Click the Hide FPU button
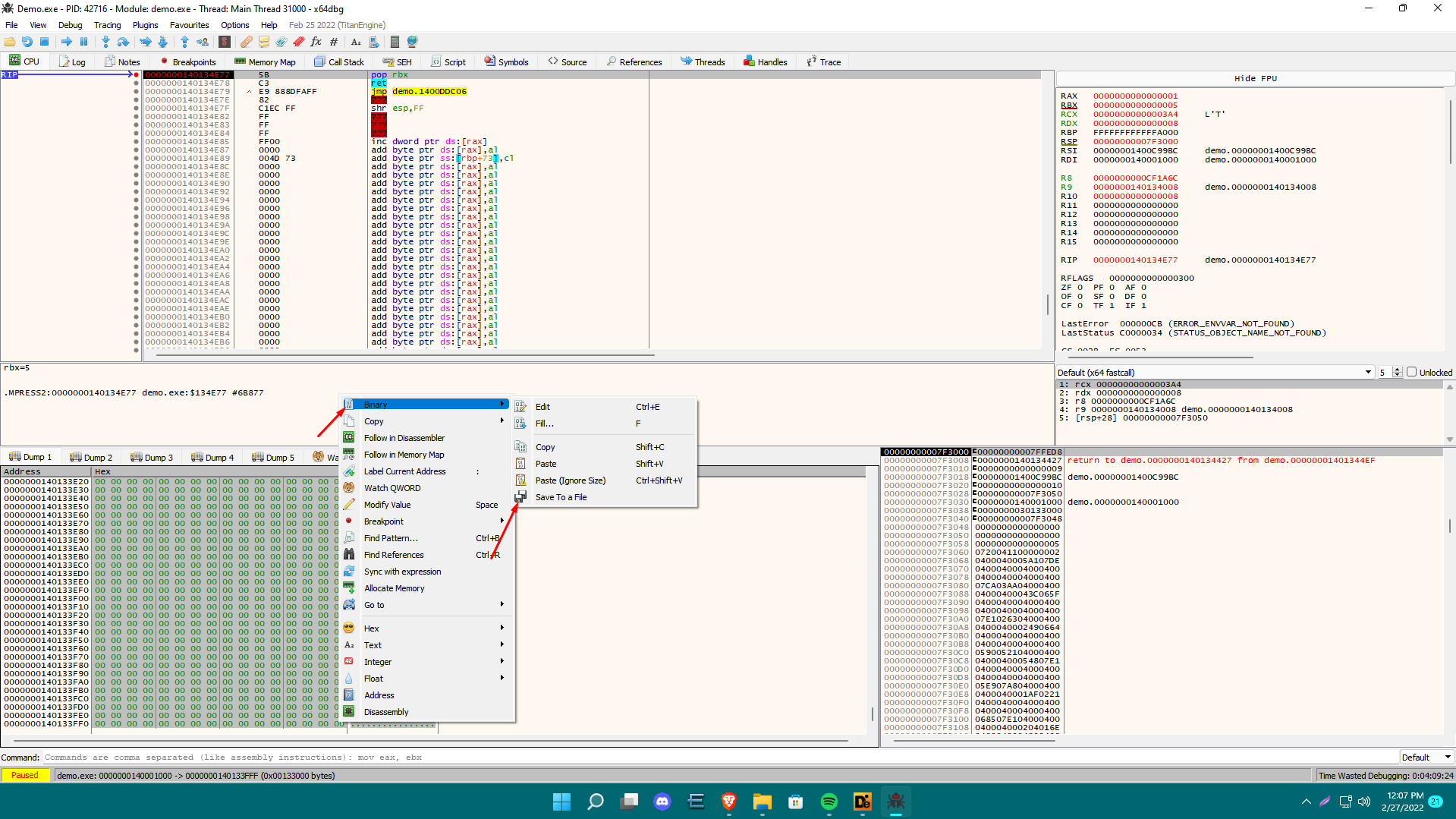1456x819 pixels. [1255, 78]
